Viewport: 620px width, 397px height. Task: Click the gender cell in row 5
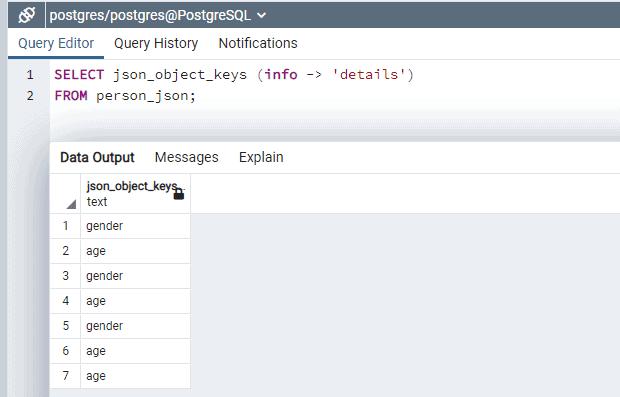pyautogui.click(x=136, y=326)
